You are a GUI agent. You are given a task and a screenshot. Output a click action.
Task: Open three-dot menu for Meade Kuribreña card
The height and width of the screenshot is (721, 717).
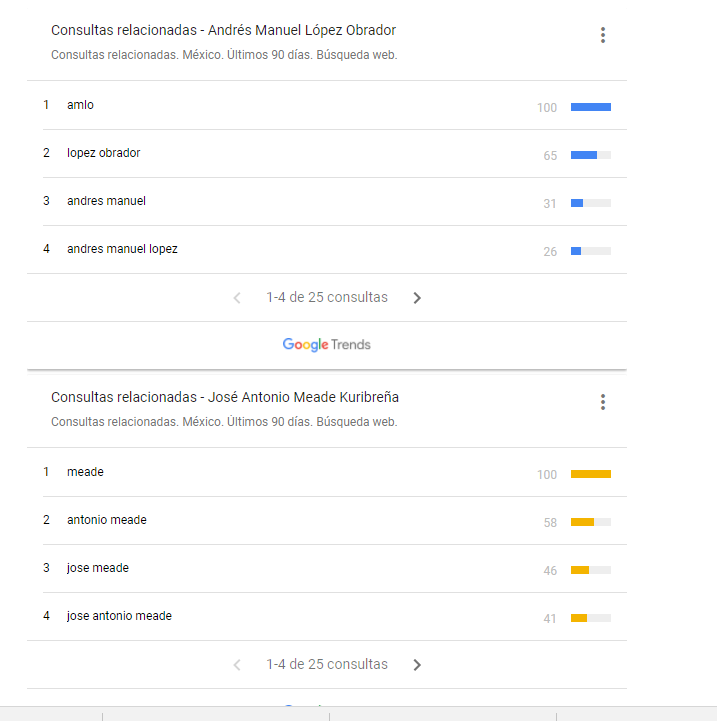pos(603,402)
